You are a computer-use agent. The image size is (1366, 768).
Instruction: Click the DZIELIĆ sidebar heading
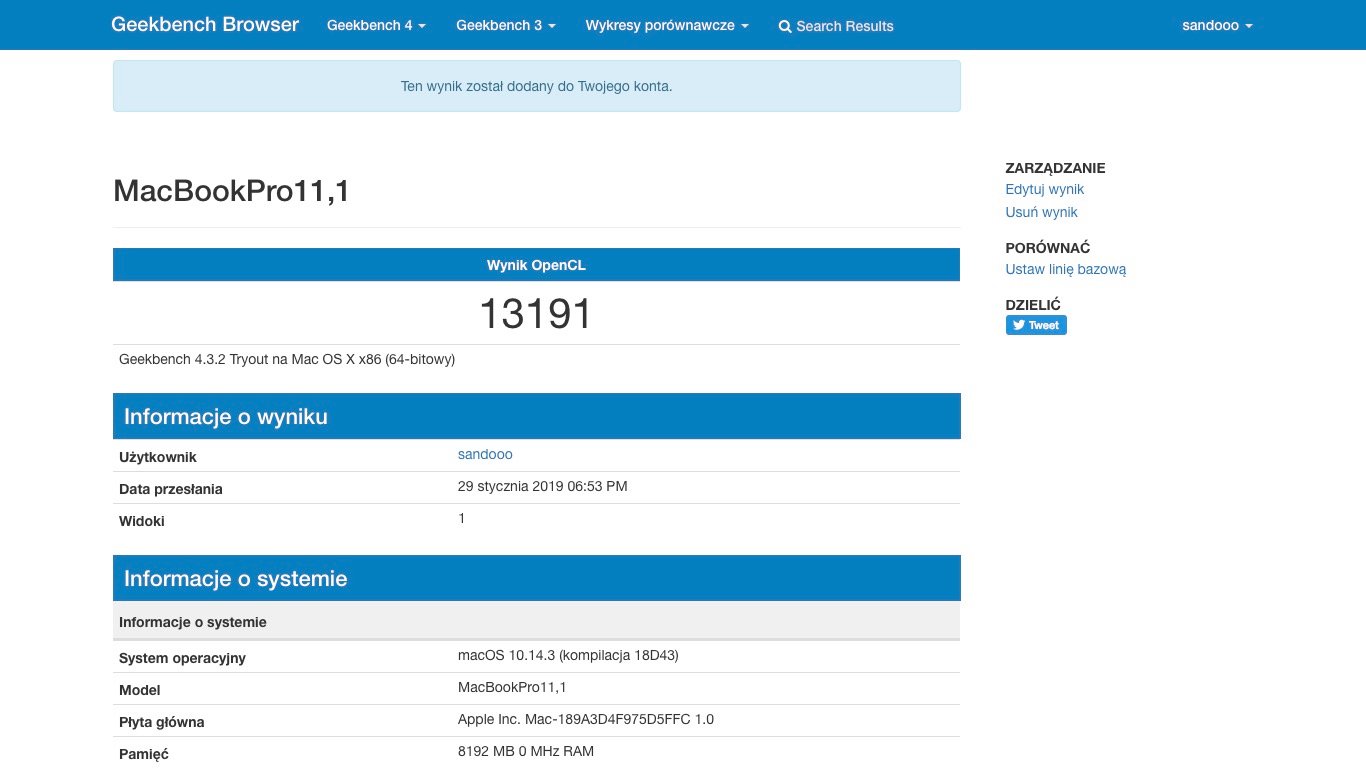tap(1033, 304)
